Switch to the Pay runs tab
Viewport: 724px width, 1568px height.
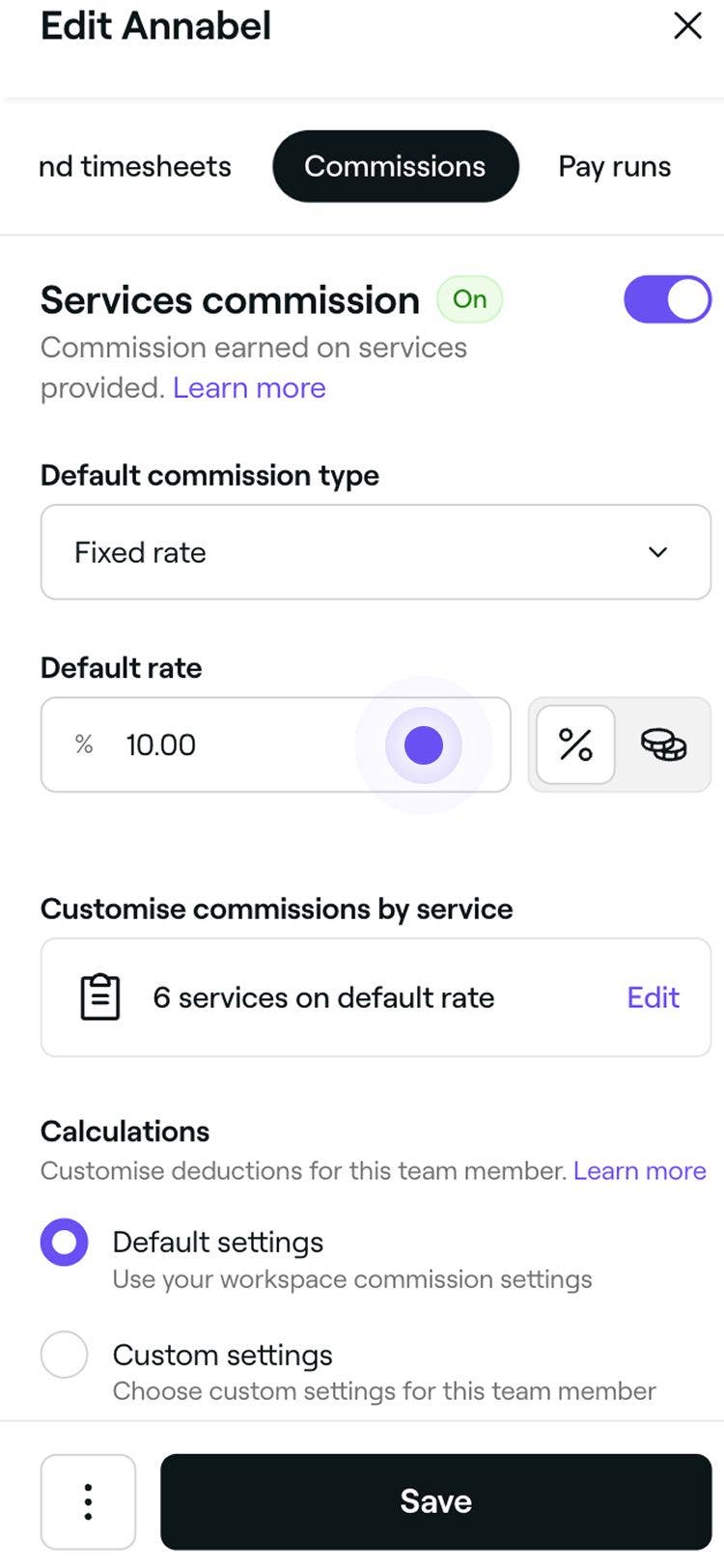[614, 166]
